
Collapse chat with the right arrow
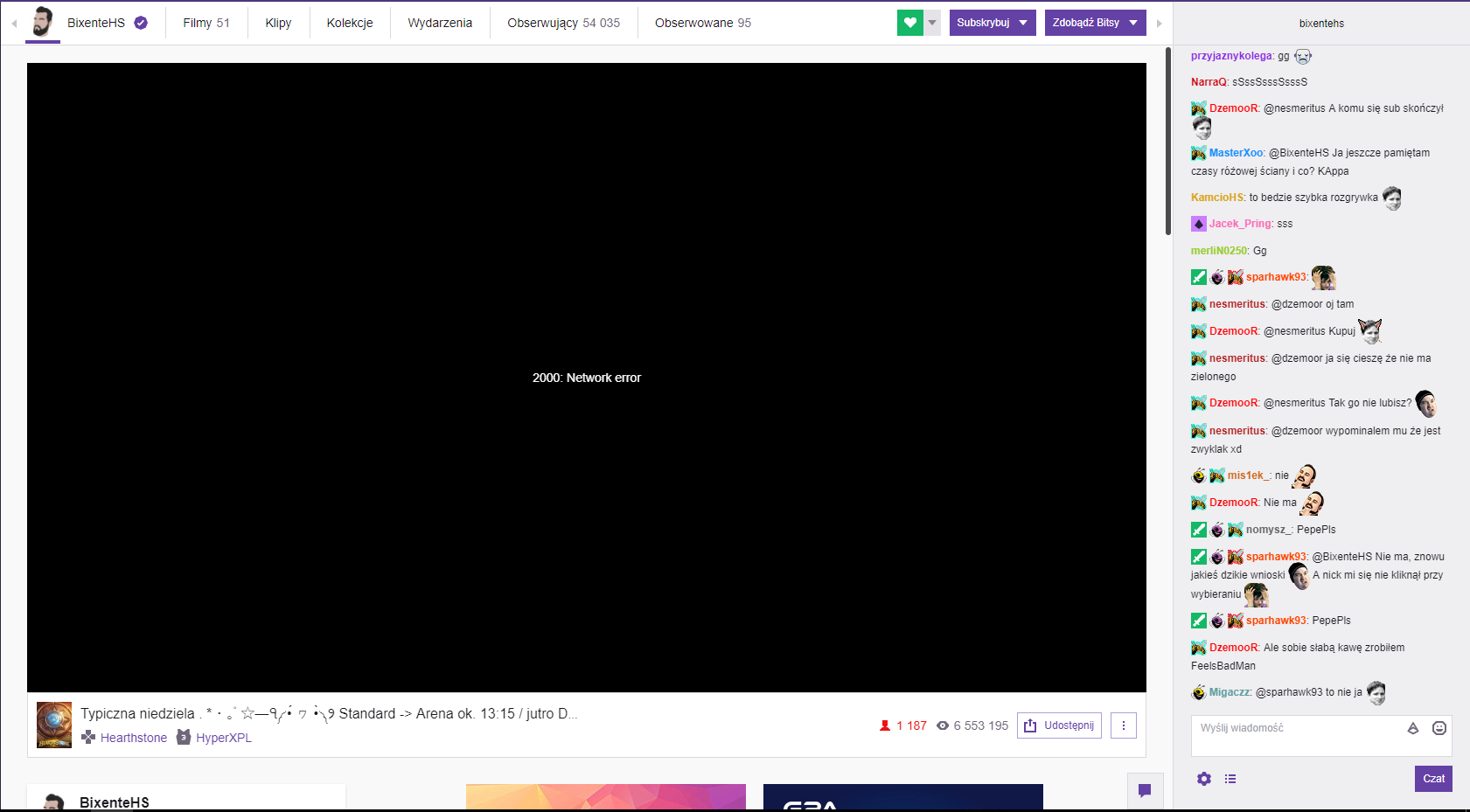pyautogui.click(x=1160, y=24)
